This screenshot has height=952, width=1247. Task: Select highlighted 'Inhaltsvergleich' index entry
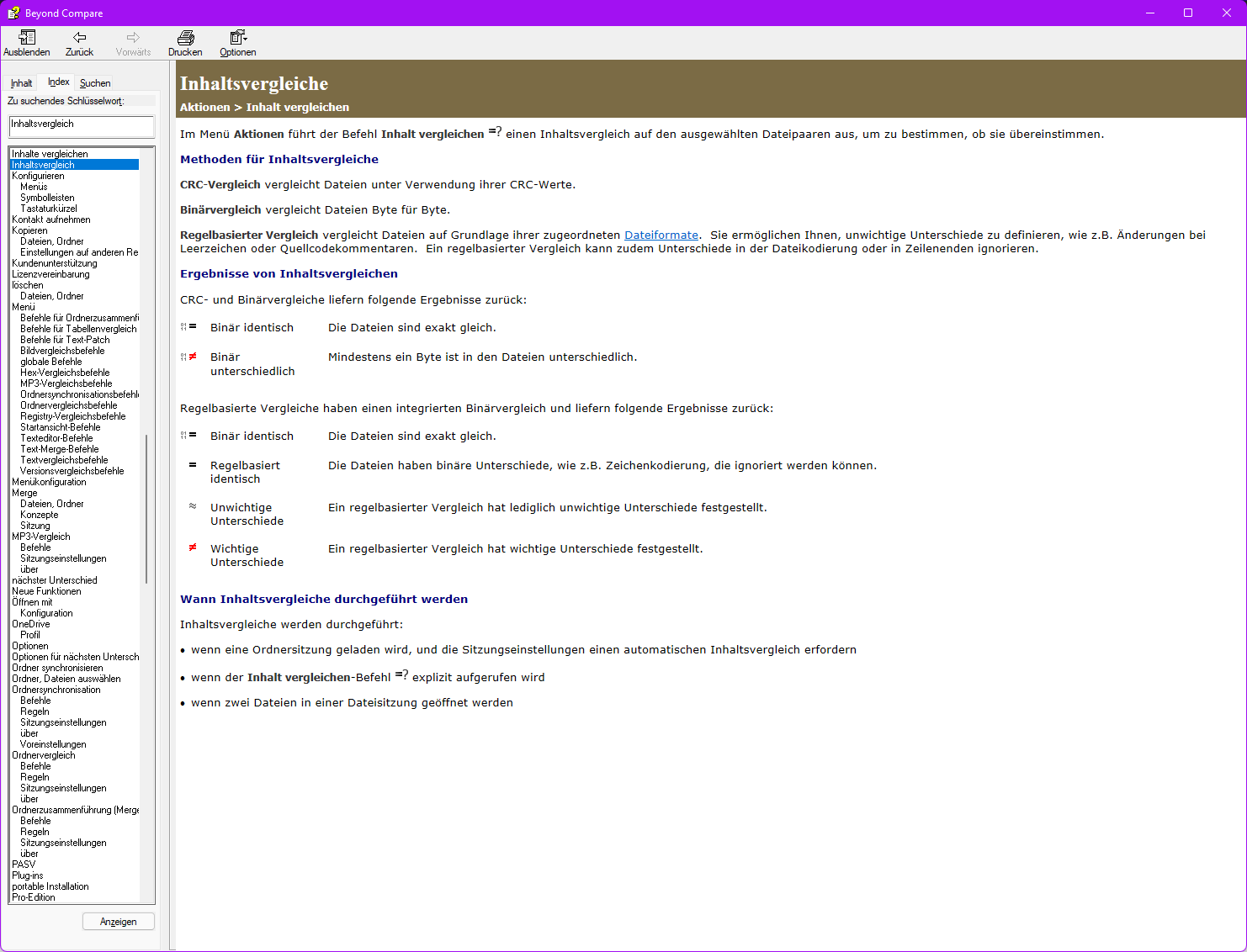click(74, 165)
